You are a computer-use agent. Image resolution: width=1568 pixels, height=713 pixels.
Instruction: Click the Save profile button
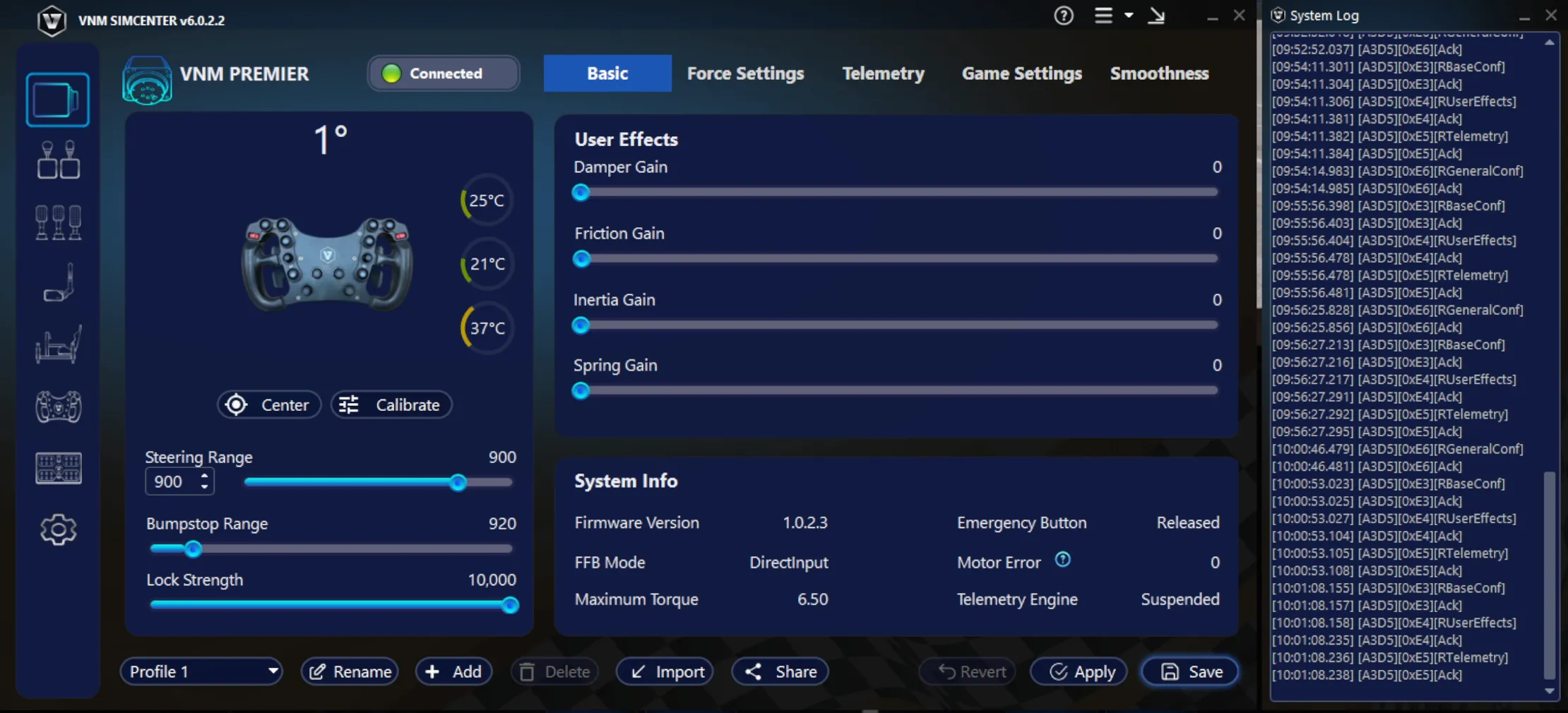coord(1191,671)
